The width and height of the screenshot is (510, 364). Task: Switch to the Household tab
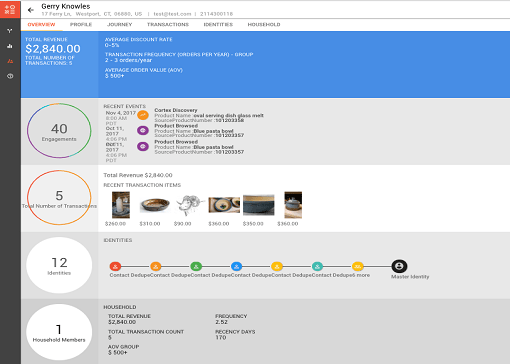[264, 24]
